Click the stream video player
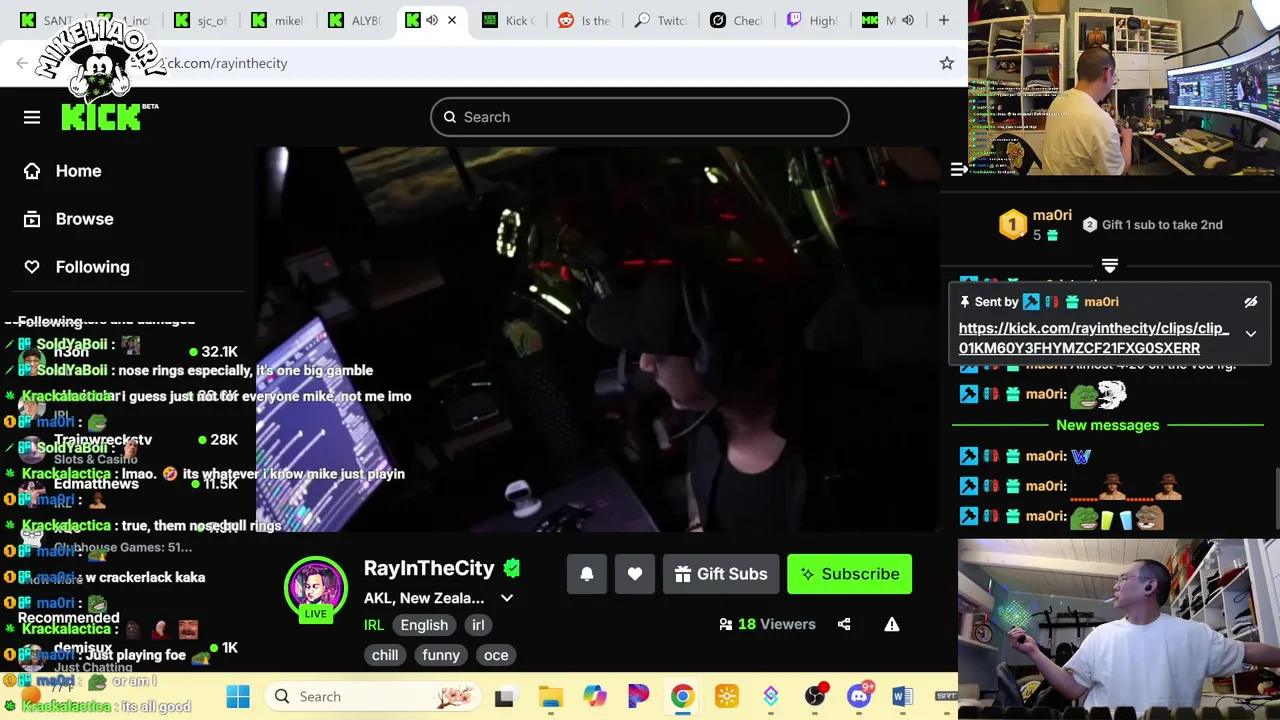The width and height of the screenshot is (1280, 720). tap(598, 340)
